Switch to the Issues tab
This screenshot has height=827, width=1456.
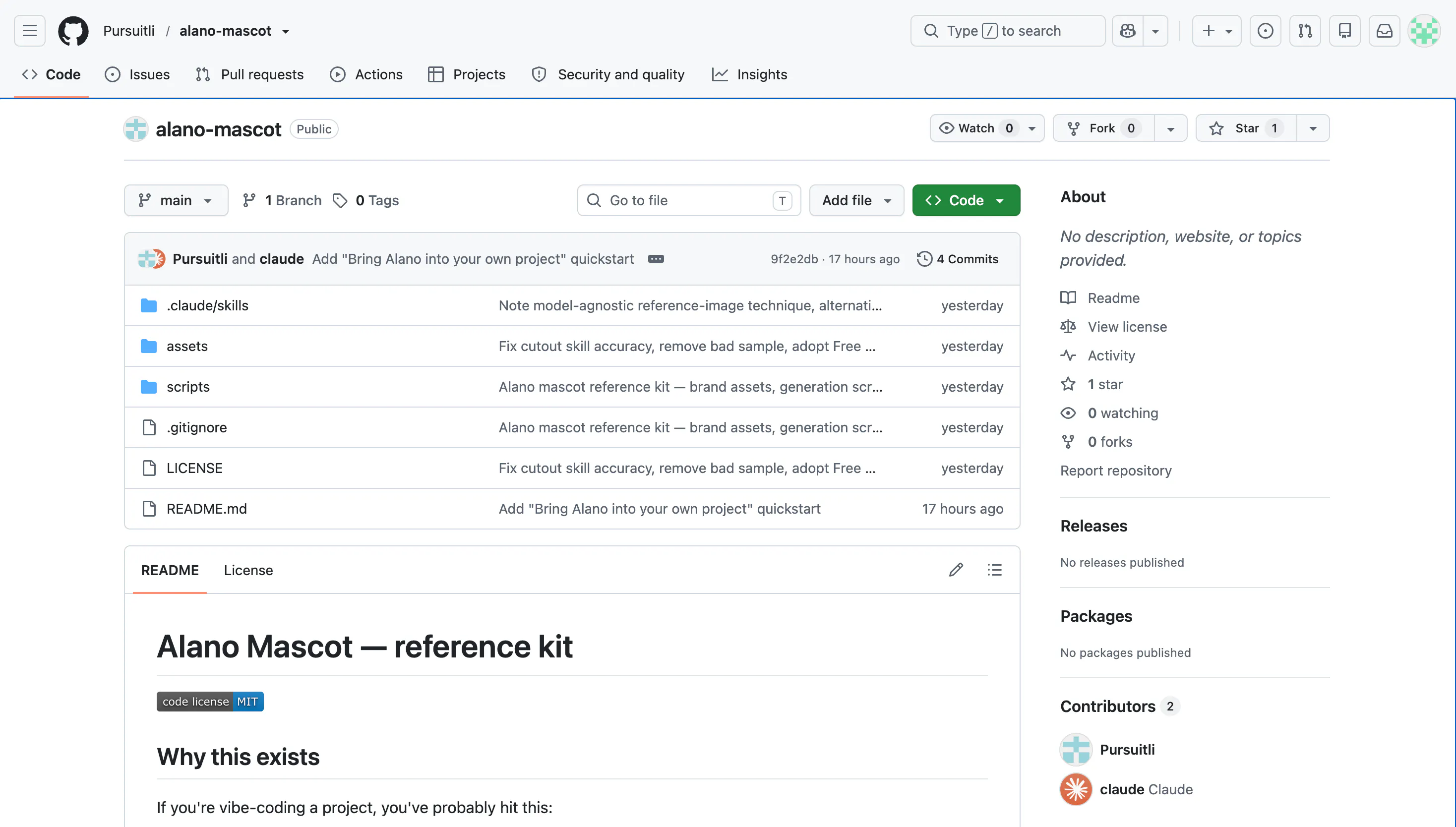coord(137,74)
